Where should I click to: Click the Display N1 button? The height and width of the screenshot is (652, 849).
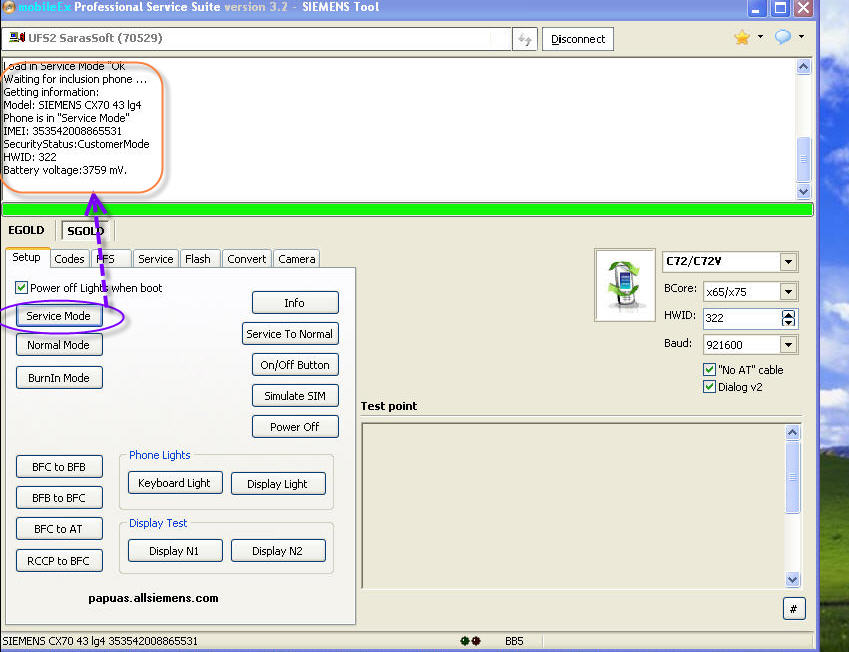(x=175, y=551)
